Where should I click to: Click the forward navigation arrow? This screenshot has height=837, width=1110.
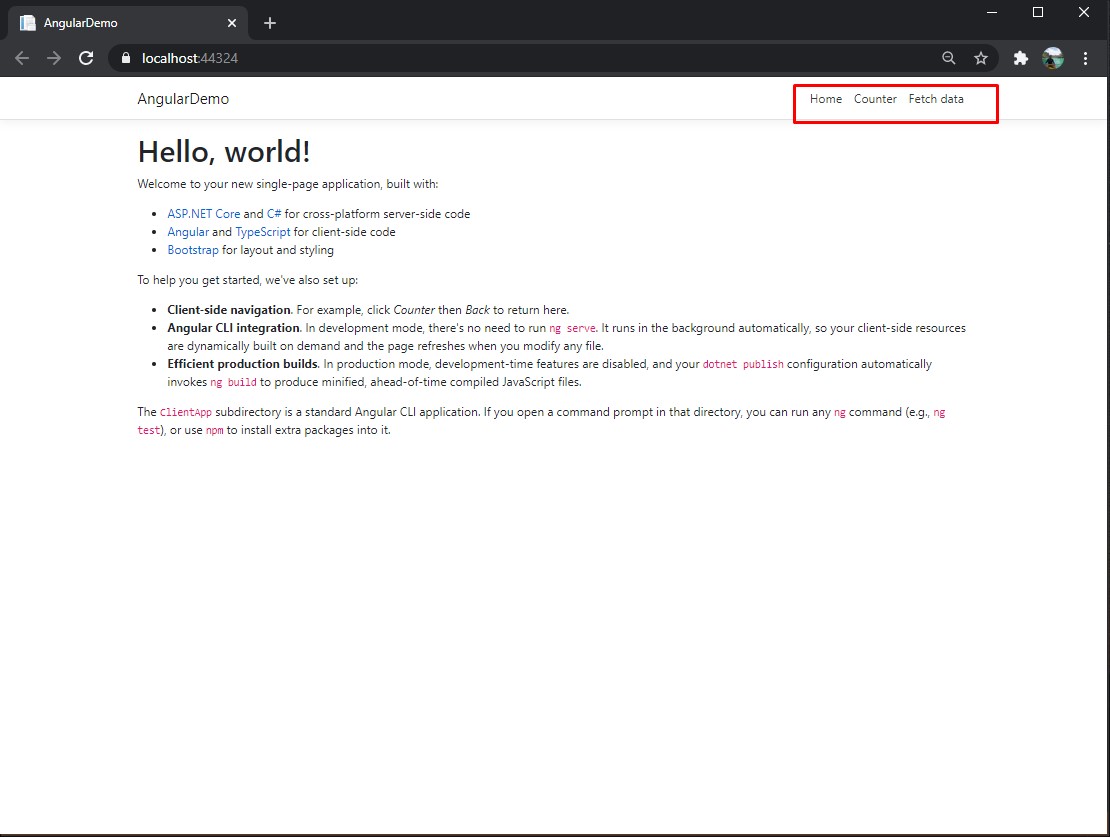click(54, 58)
